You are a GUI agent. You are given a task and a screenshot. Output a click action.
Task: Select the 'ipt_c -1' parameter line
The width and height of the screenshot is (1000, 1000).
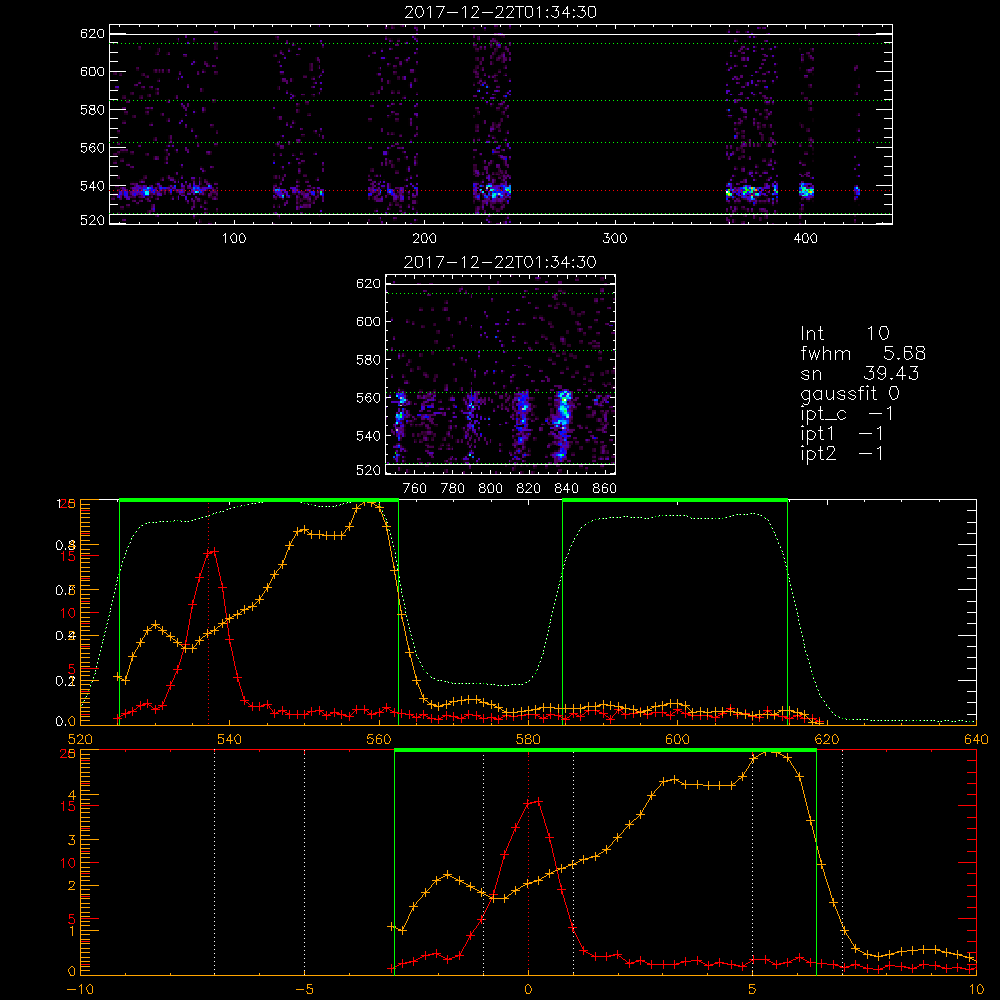click(847, 414)
